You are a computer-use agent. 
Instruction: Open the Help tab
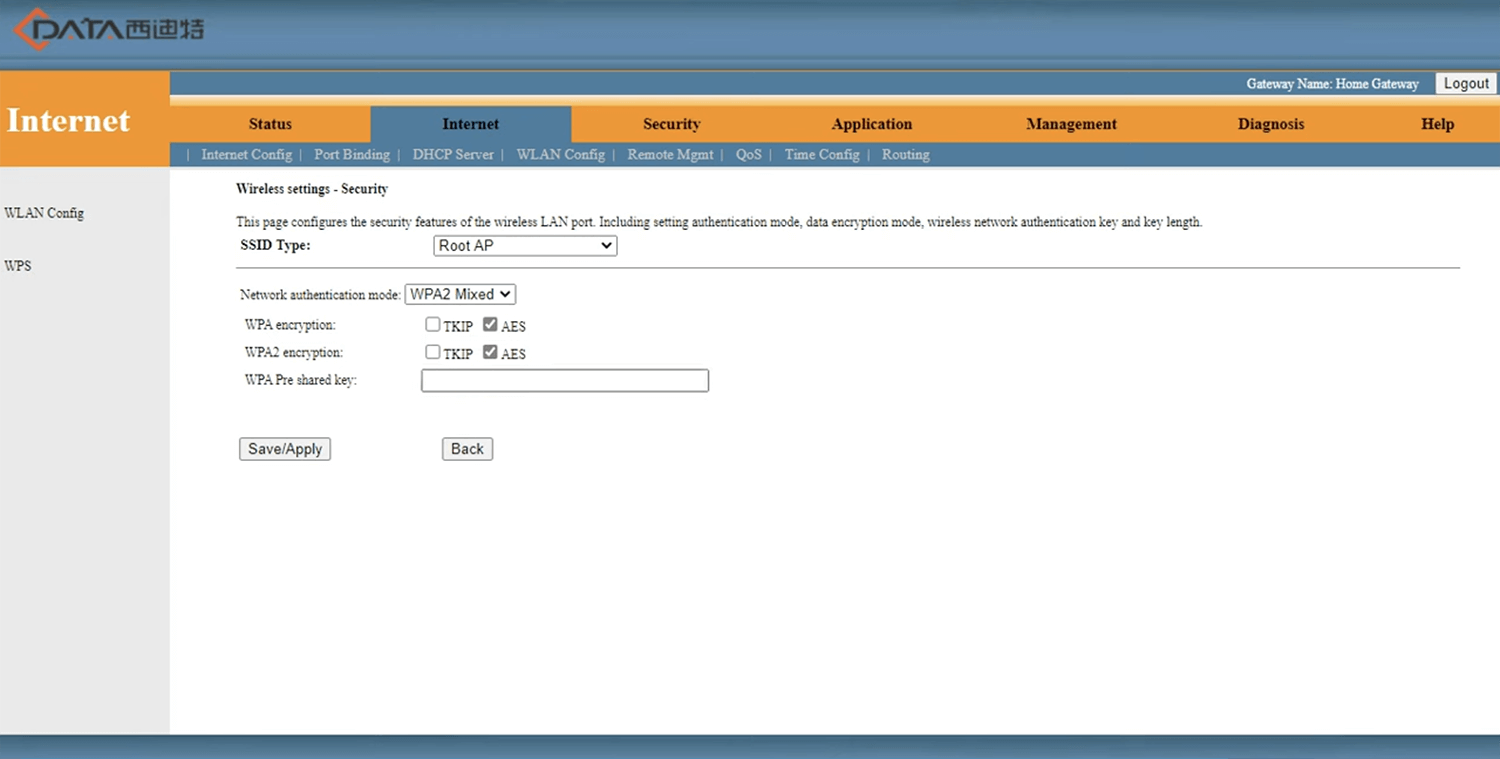click(x=1437, y=124)
